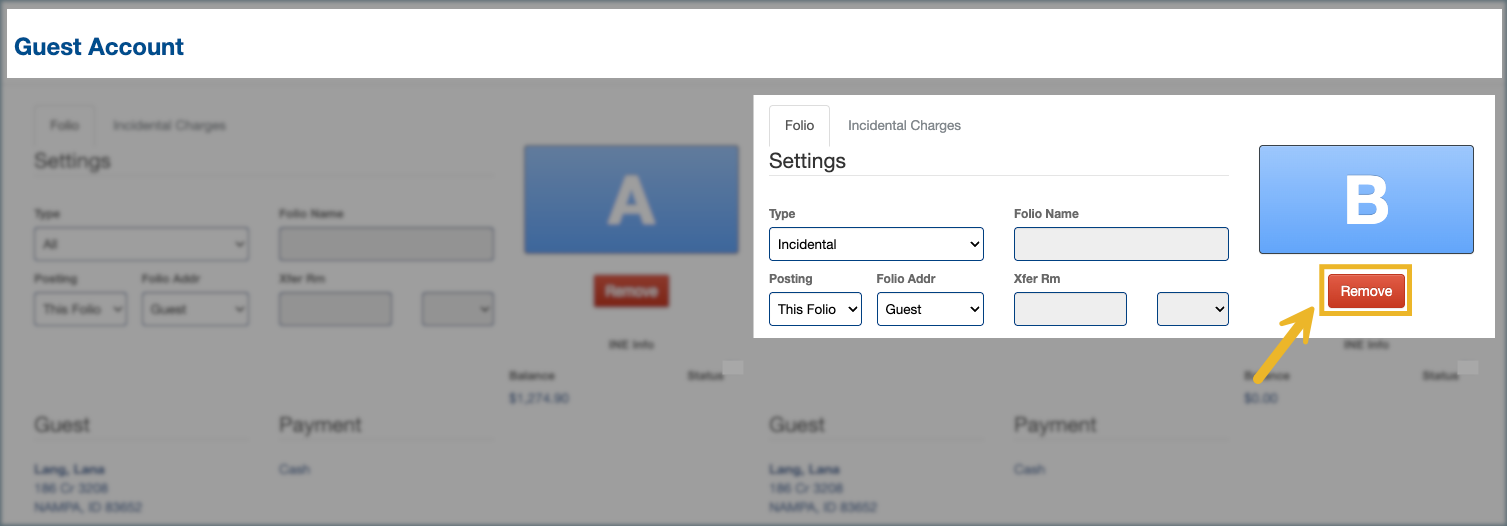The width and height of the screenshot is (1507, 526).
Task: Open the dropdown beside folio B Xfer Rm
Action: [x=1192, y=309]
